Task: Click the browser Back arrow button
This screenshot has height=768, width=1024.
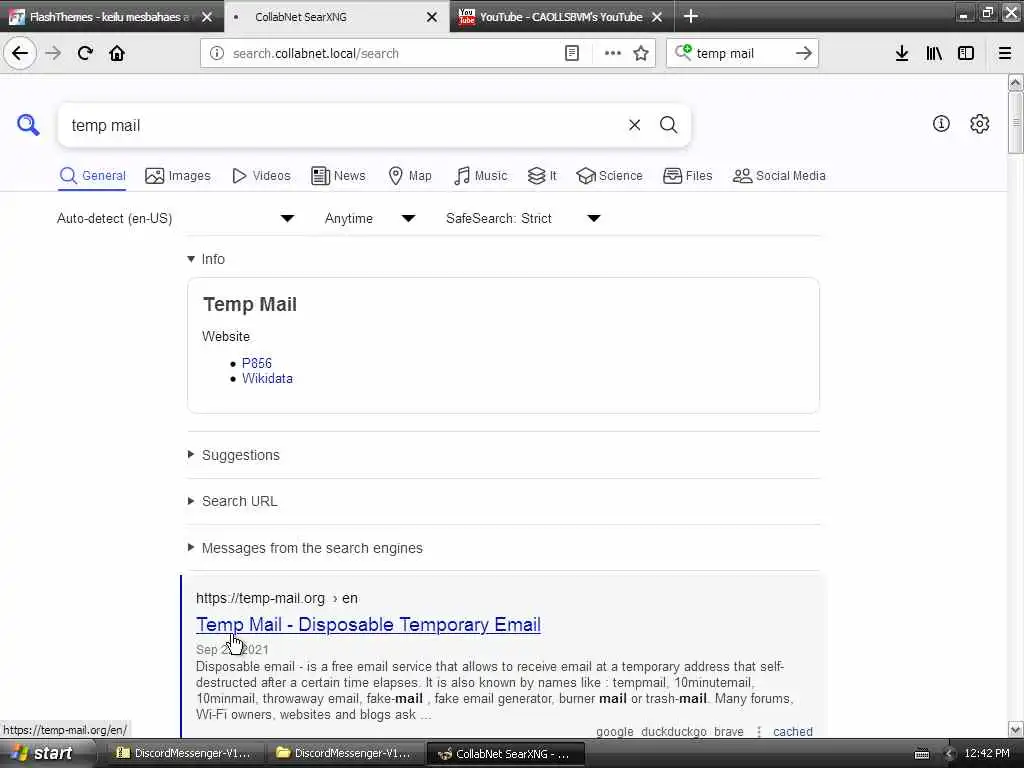Action: coord(20,53)
